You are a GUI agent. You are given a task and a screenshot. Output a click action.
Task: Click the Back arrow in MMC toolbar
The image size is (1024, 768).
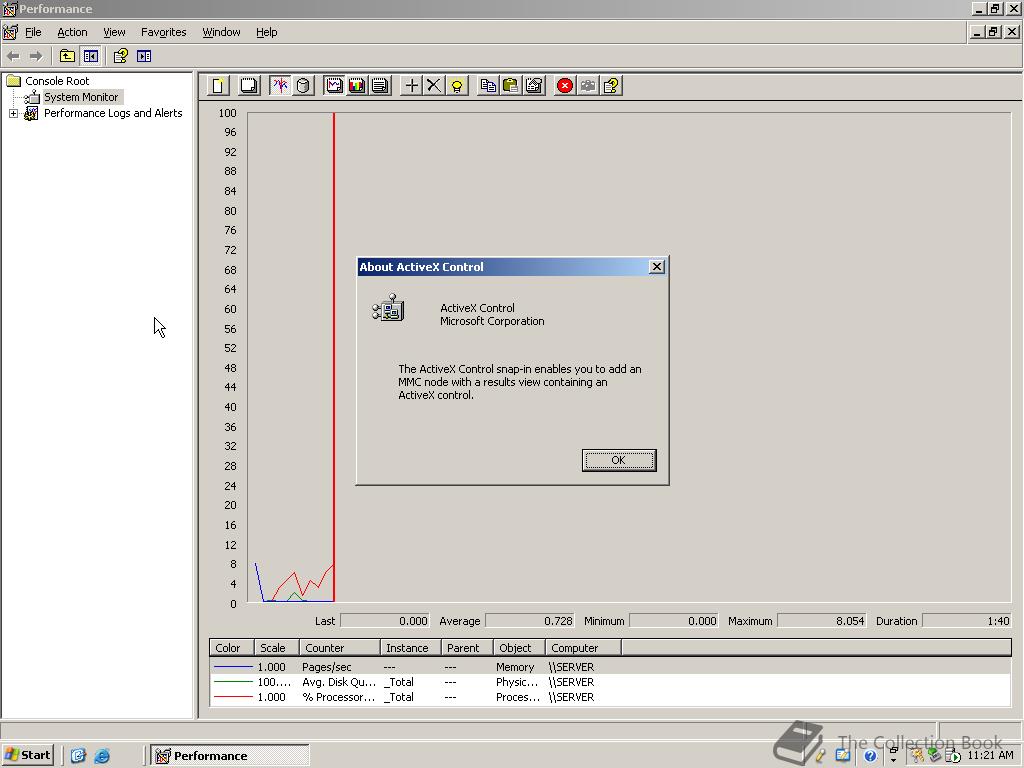tap(13, 56)
